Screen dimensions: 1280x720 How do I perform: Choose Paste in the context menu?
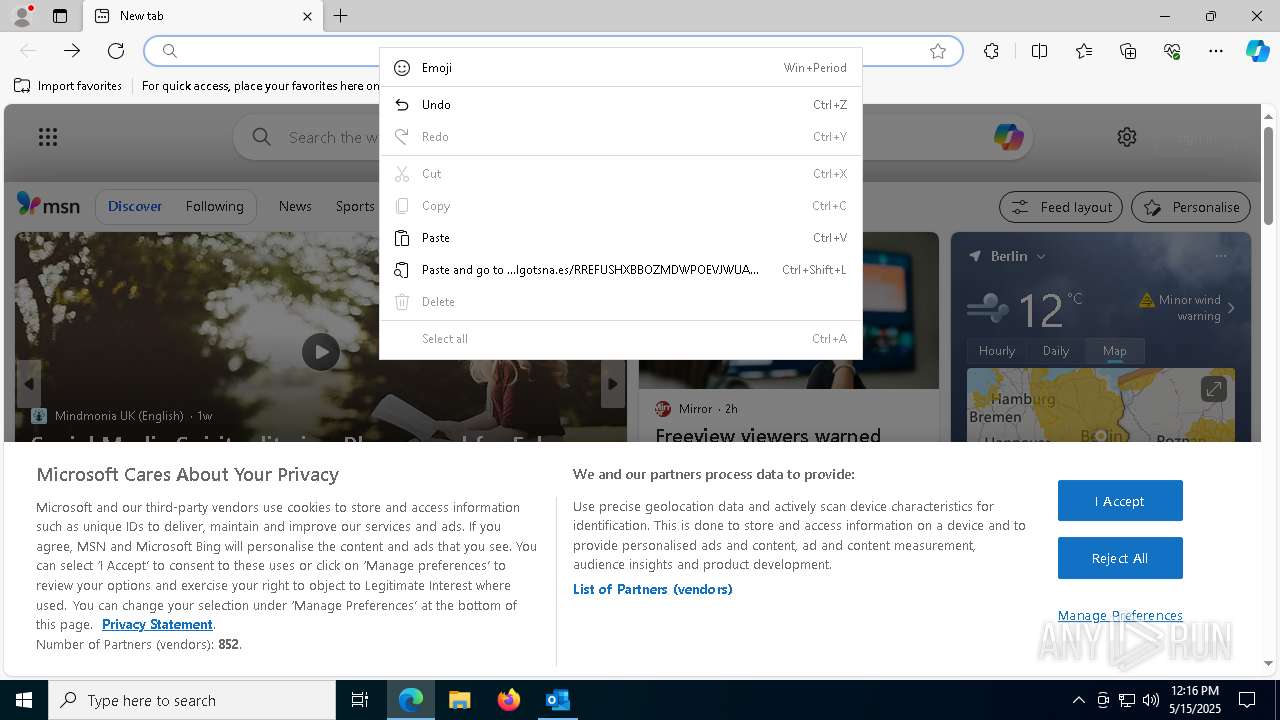621,238
